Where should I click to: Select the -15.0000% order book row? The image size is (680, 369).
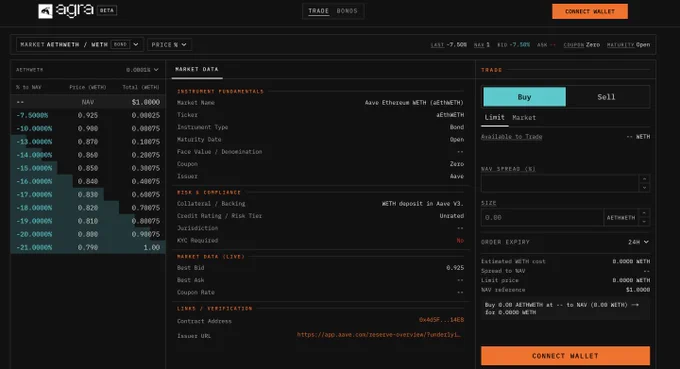point(88,168)
